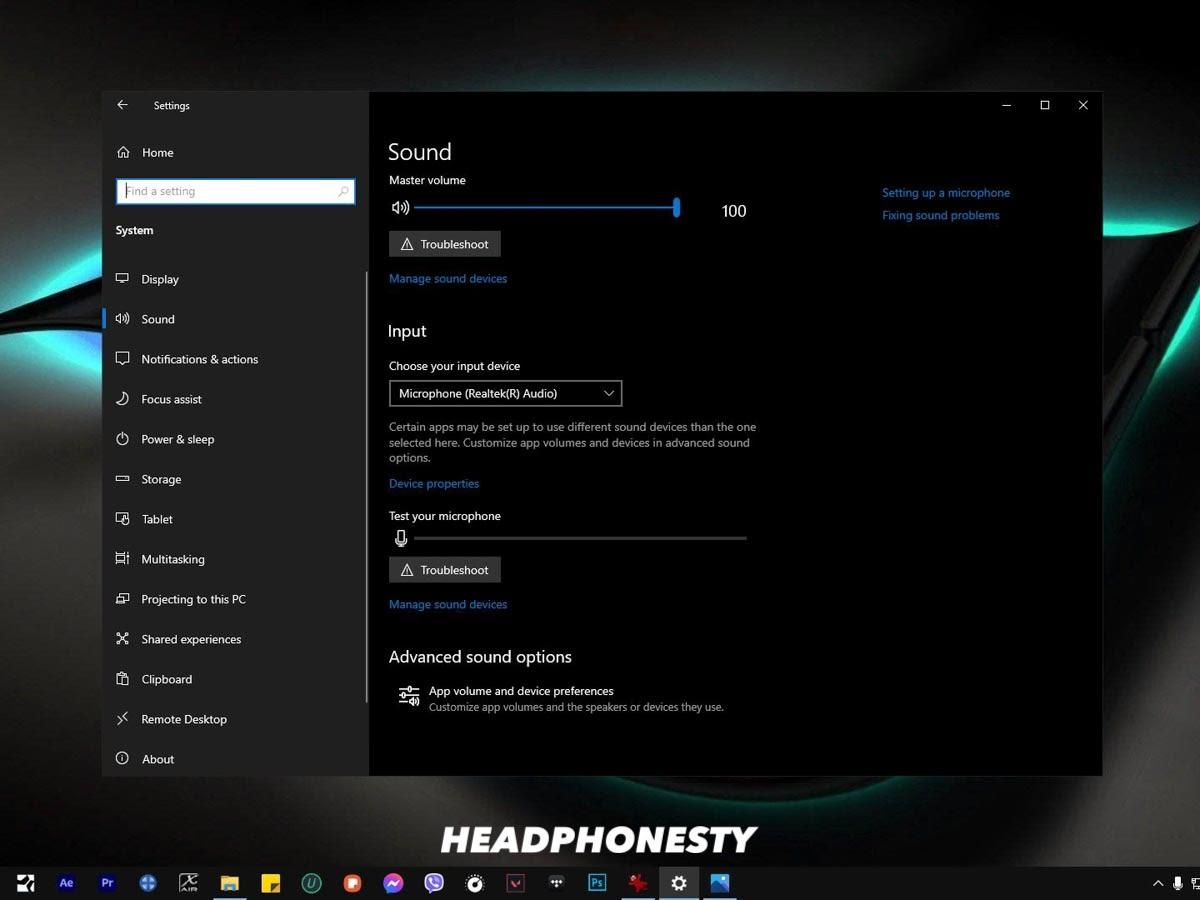
Task: Click Troubleshoot under Master volume
Action: pyautogui.click(x=444, y=243)
